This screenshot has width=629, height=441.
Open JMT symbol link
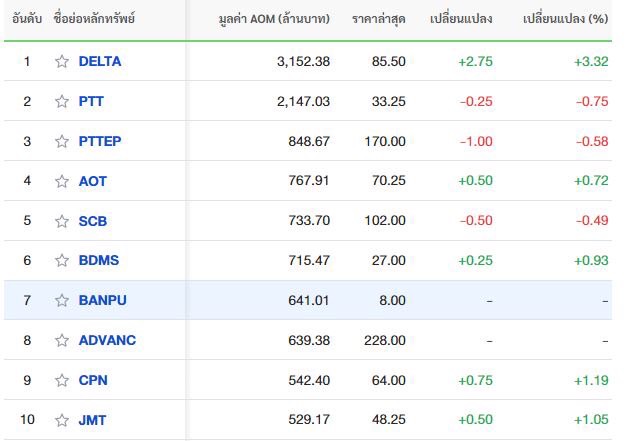(92, 420)
